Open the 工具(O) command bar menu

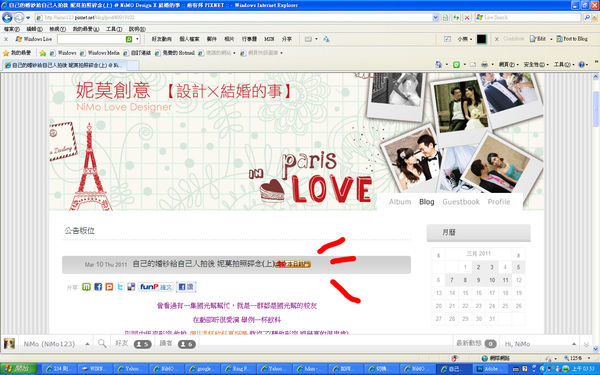pos(564,65)
